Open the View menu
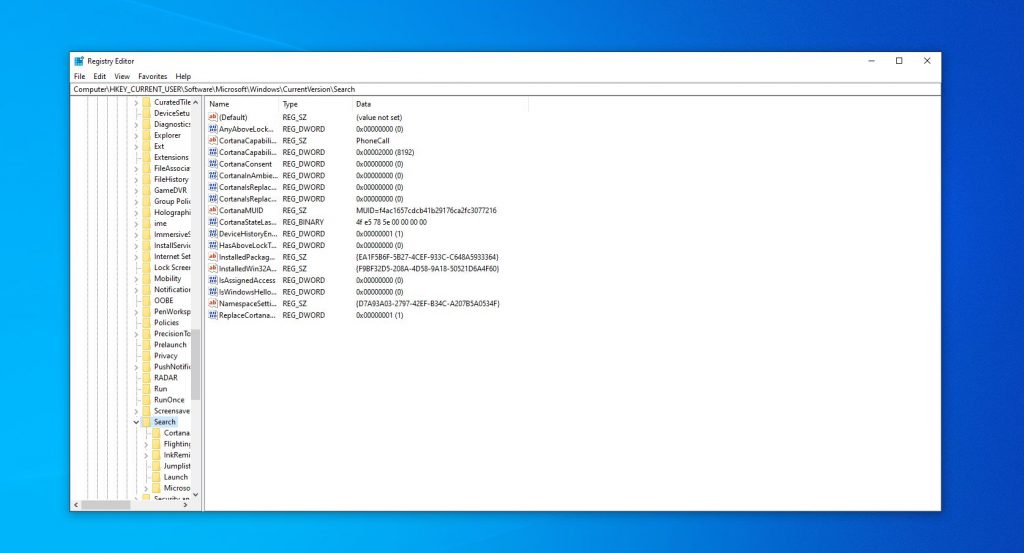Image resolution: width=1024 pixels, height=553 pixels. click(122, 76)
